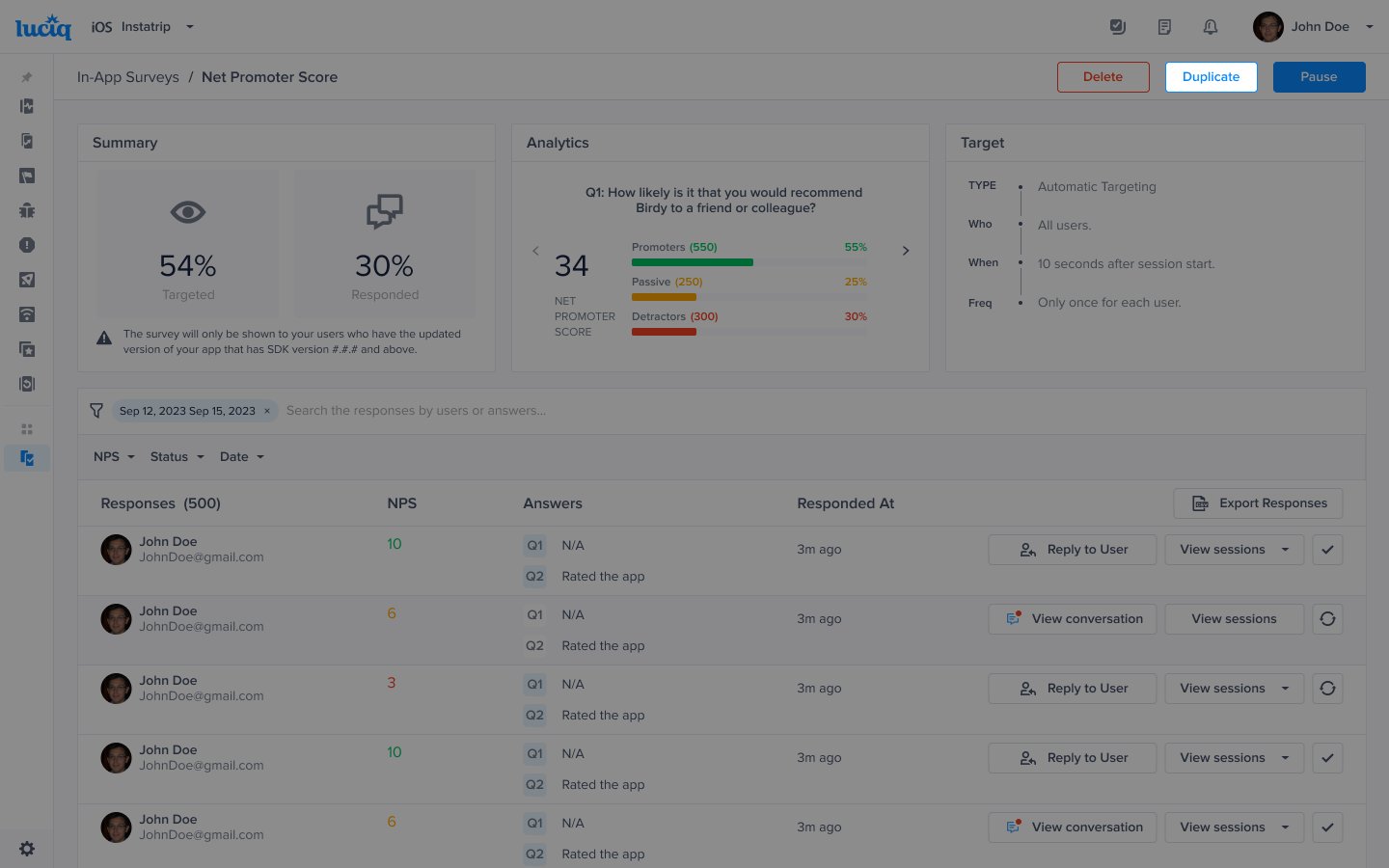Image resolution: width=1389 pixels, height=868 pixels.
Task: Click the document notes icon in header
Action: pos(1164,27)
